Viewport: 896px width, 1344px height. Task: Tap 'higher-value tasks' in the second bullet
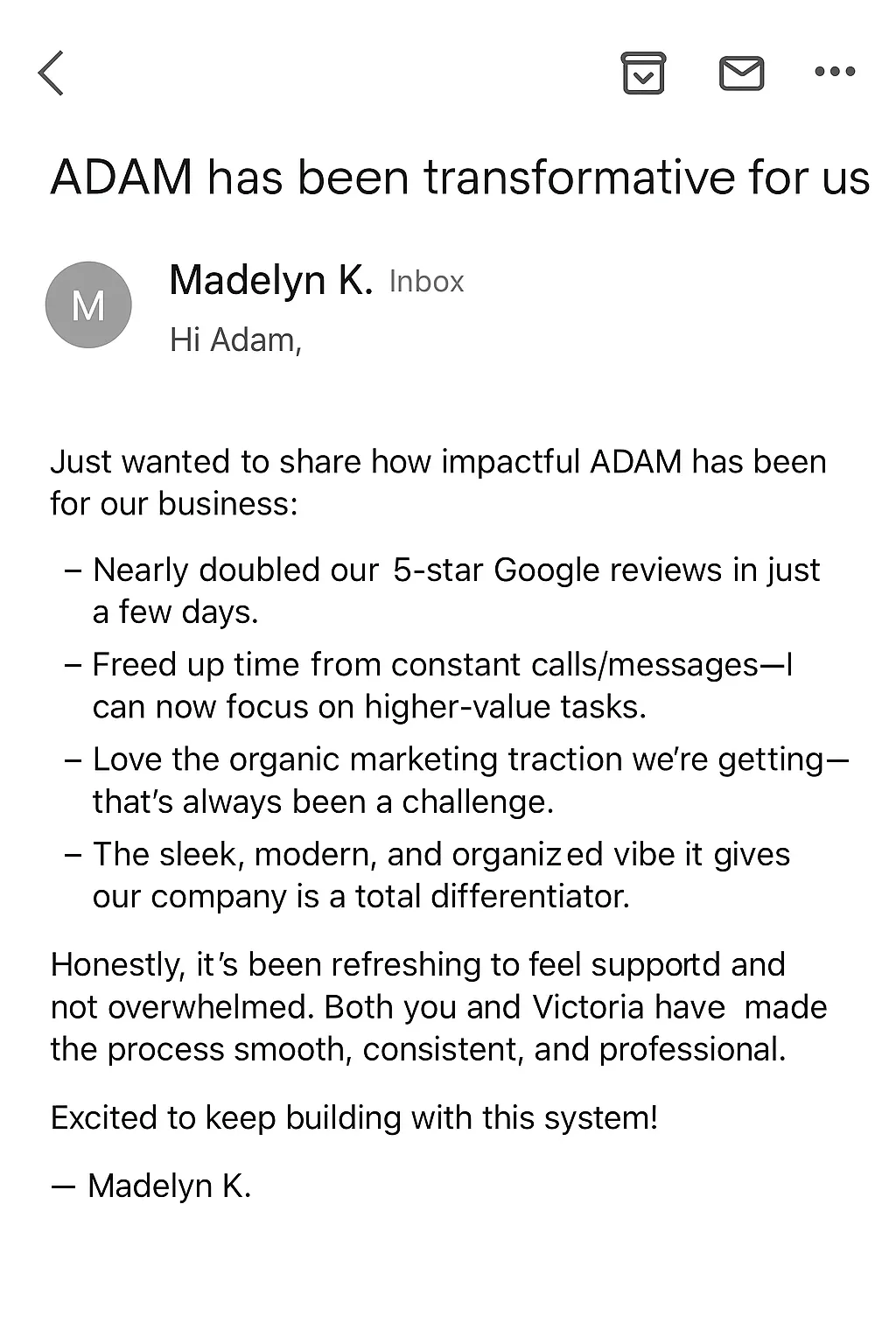tap(506, 706)
